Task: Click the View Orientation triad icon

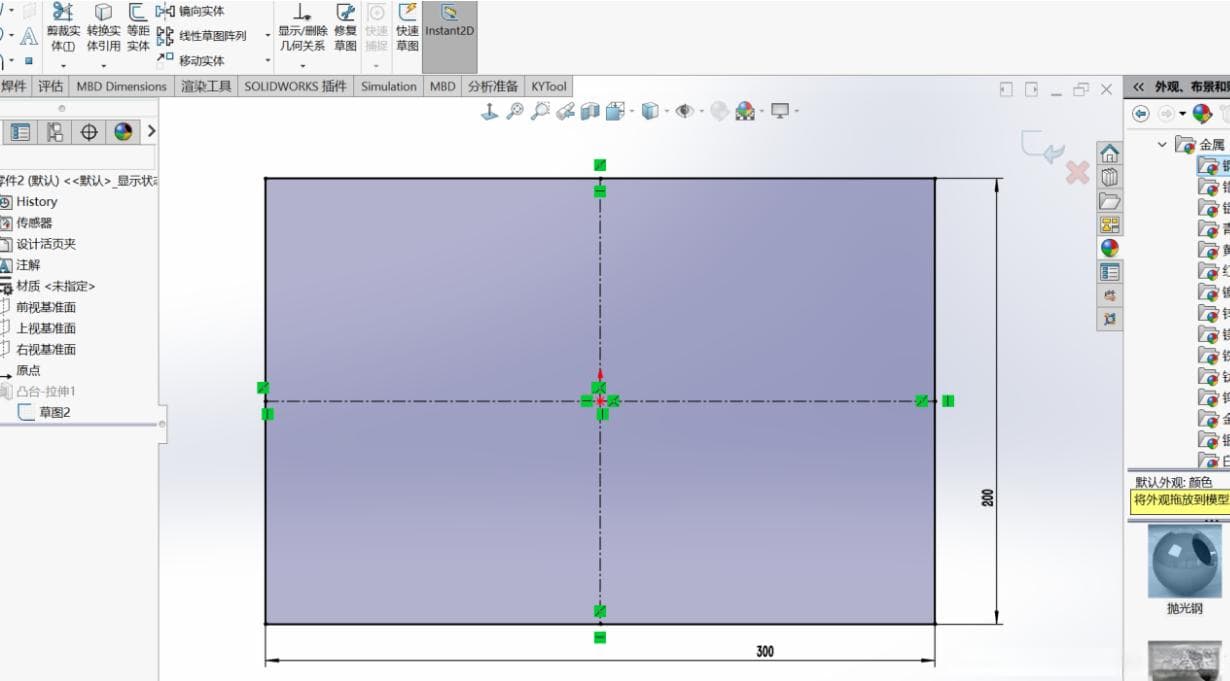Action: click(490, 111)
